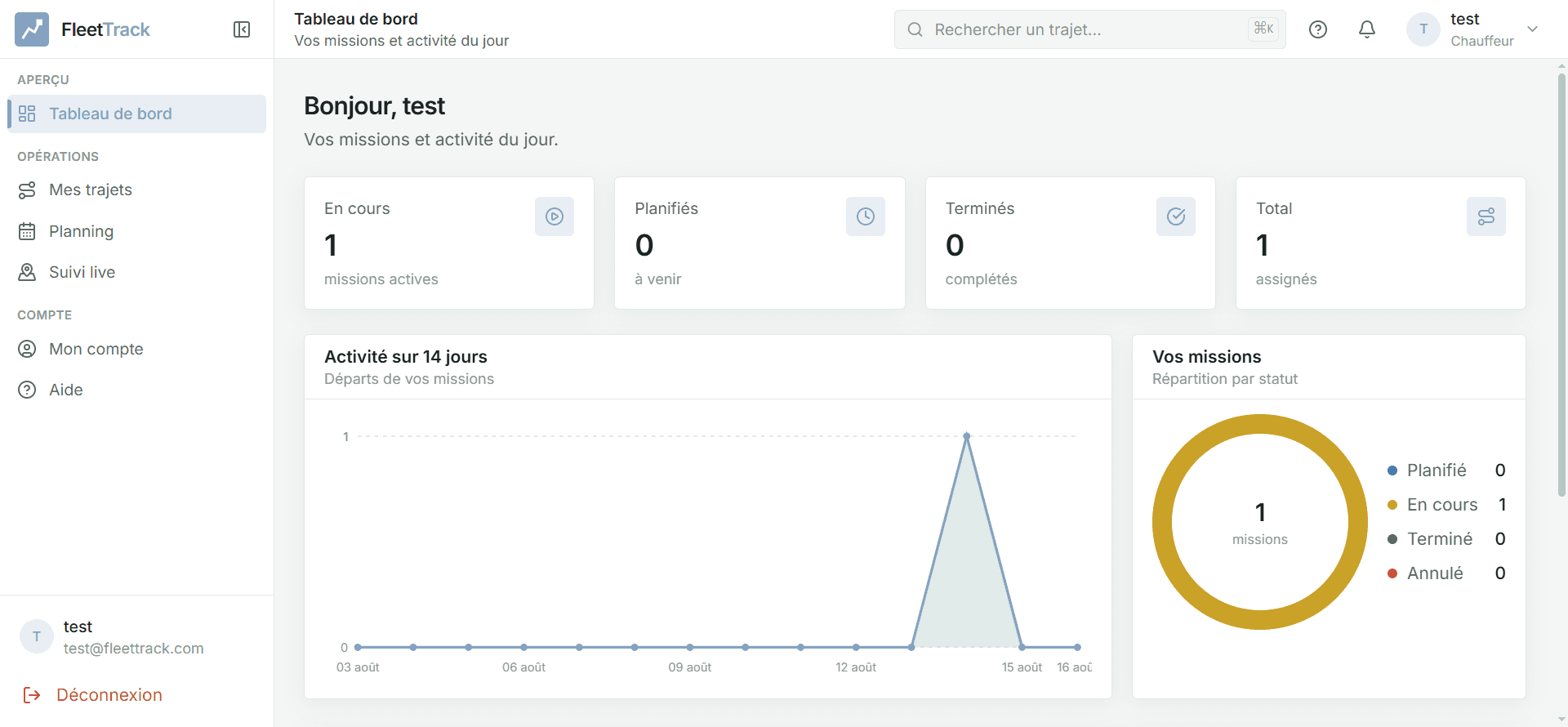The height and width of the screenshot is (727, 1568).
Task: Open Planning in sidebar
Action: pyautogui.click(x=137, y=231)
